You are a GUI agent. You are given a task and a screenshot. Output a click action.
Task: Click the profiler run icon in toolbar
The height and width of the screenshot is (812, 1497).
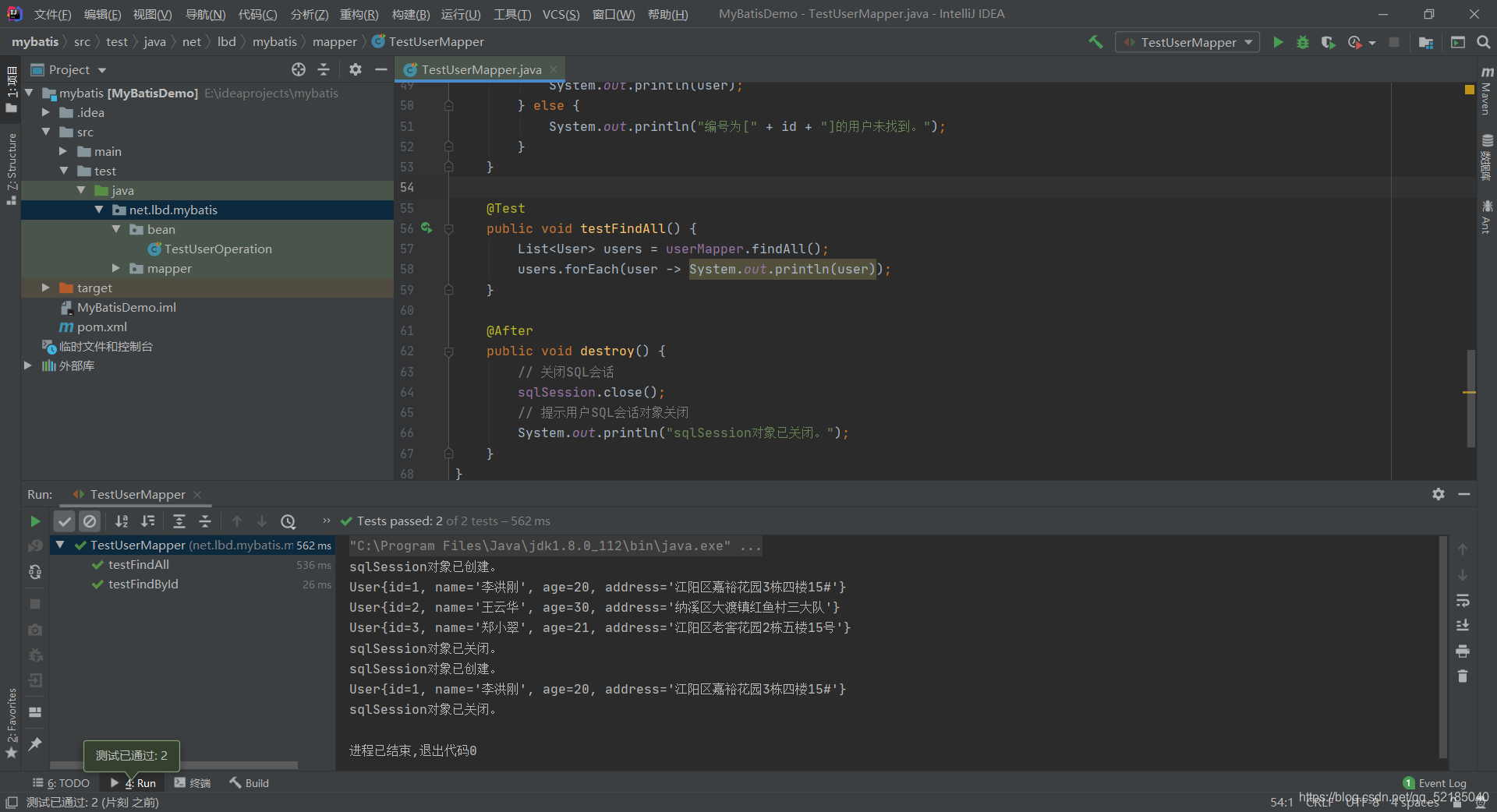pyautogui.click(x=1355, y=42)
